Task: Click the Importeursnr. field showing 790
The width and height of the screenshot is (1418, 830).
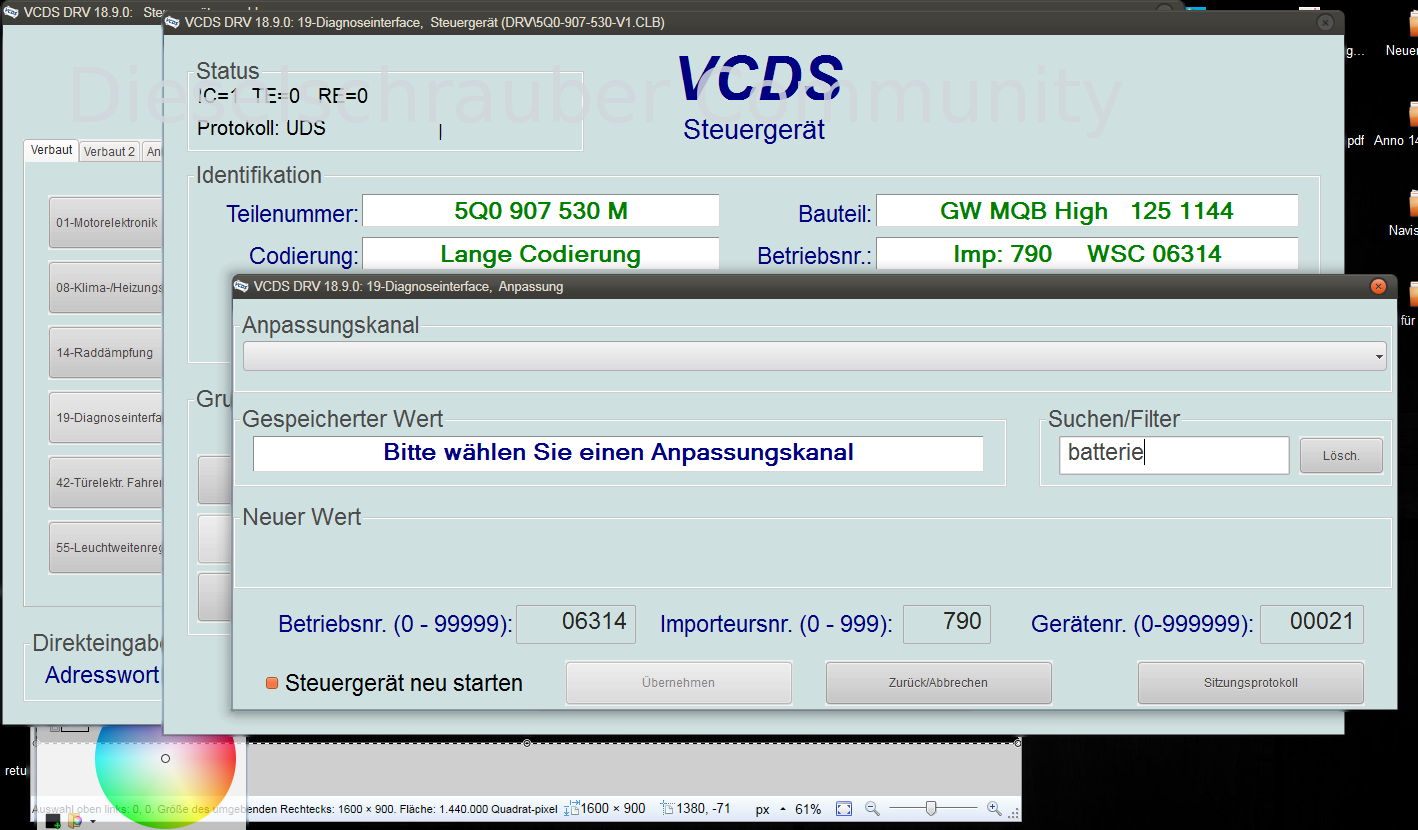Action: (946, 624)
